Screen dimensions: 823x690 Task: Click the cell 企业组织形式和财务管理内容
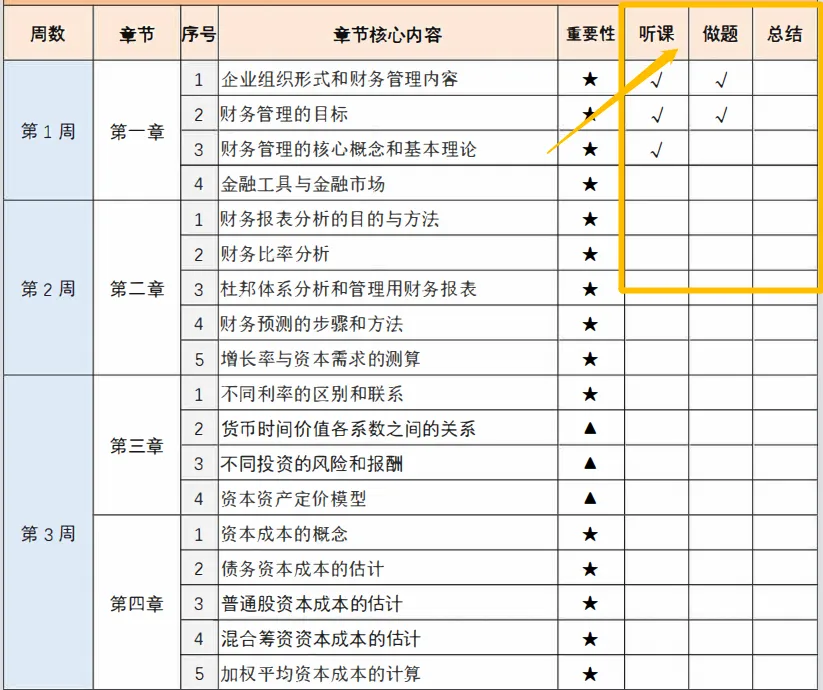(388, 79)
